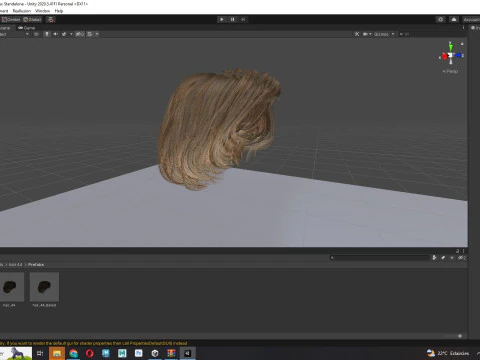Screen dimensions: 480x360
Task: Open the Gizmos dropdown menu
Action: click(384, 34)
